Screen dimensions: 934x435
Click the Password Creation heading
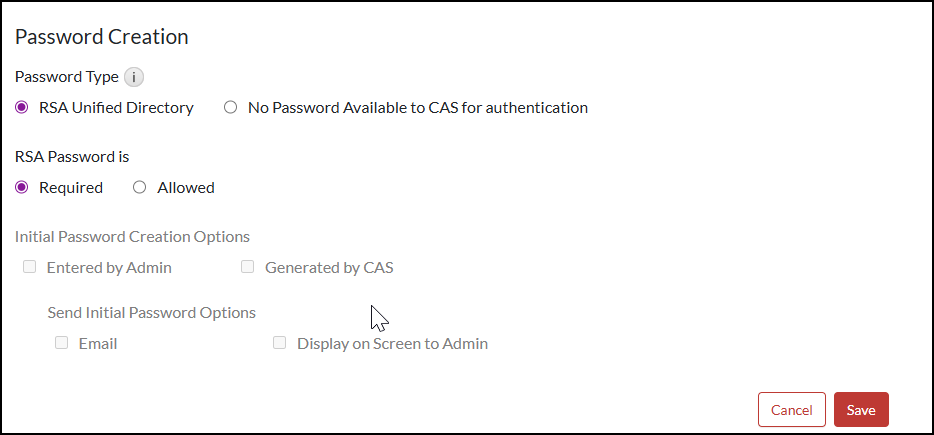point(102,37)
